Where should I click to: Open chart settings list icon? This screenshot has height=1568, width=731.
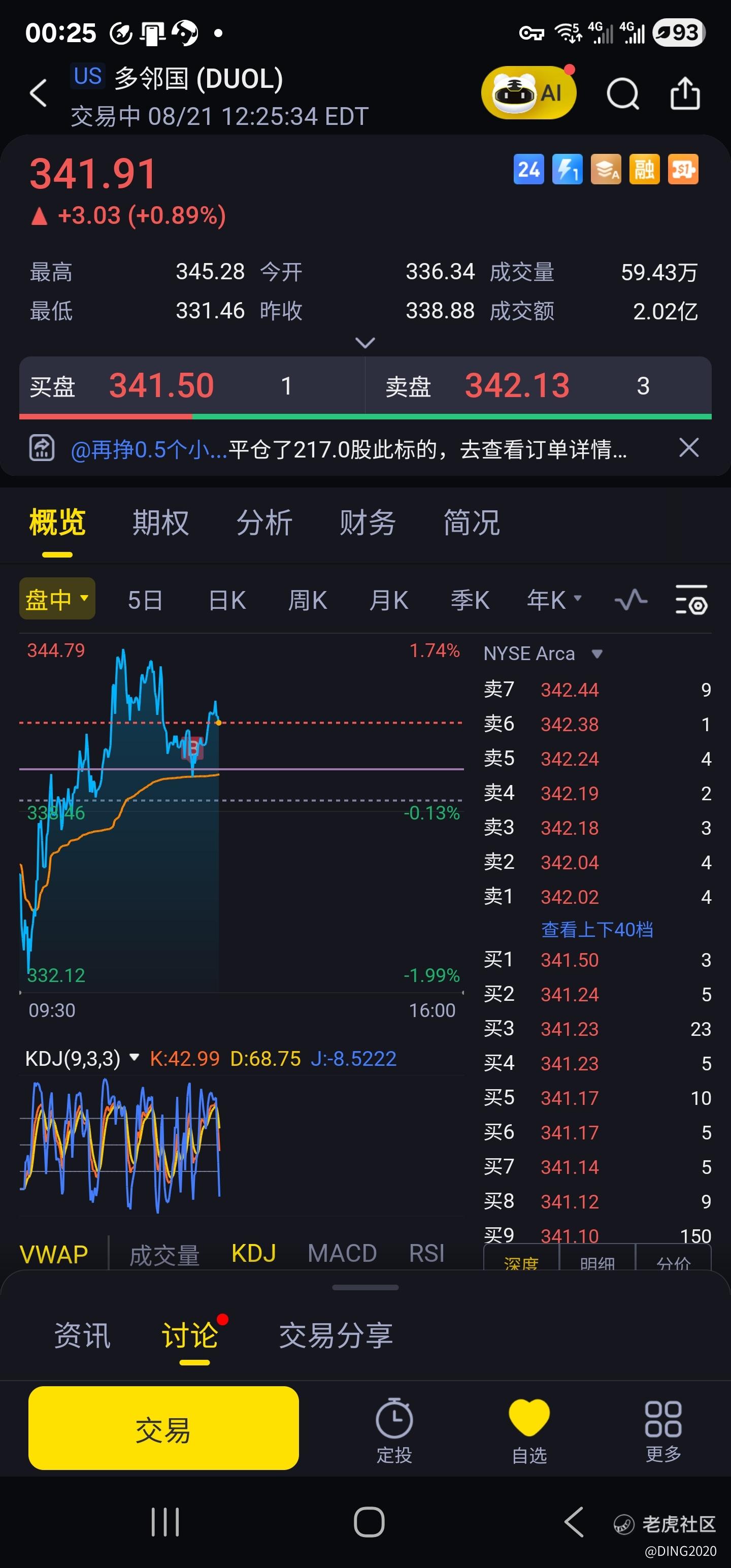tap(691, 600)
